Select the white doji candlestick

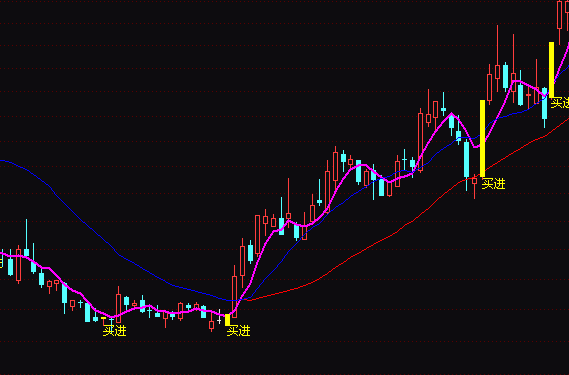tap(219, 317)
